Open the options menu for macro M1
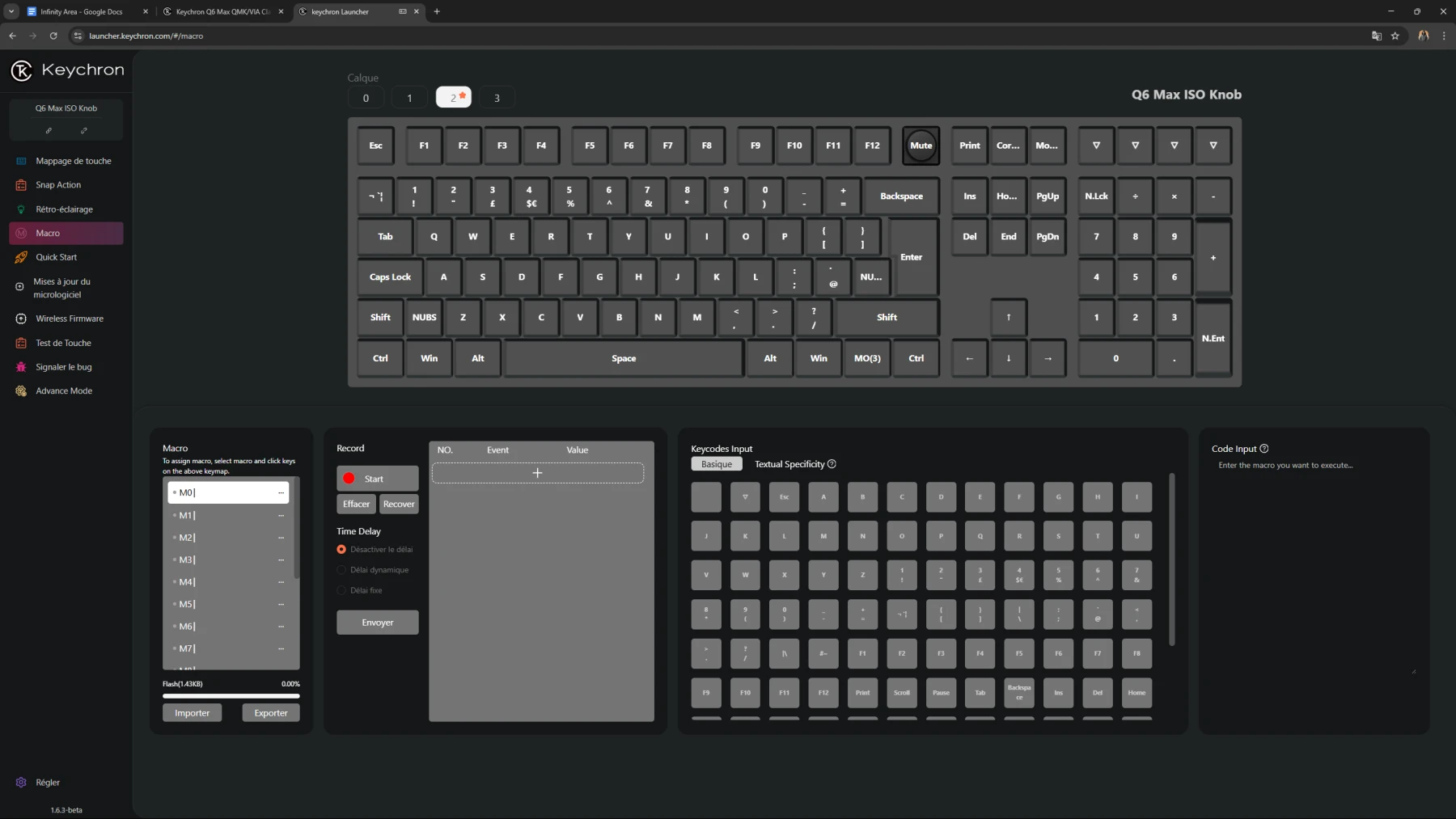 [281, 515]
